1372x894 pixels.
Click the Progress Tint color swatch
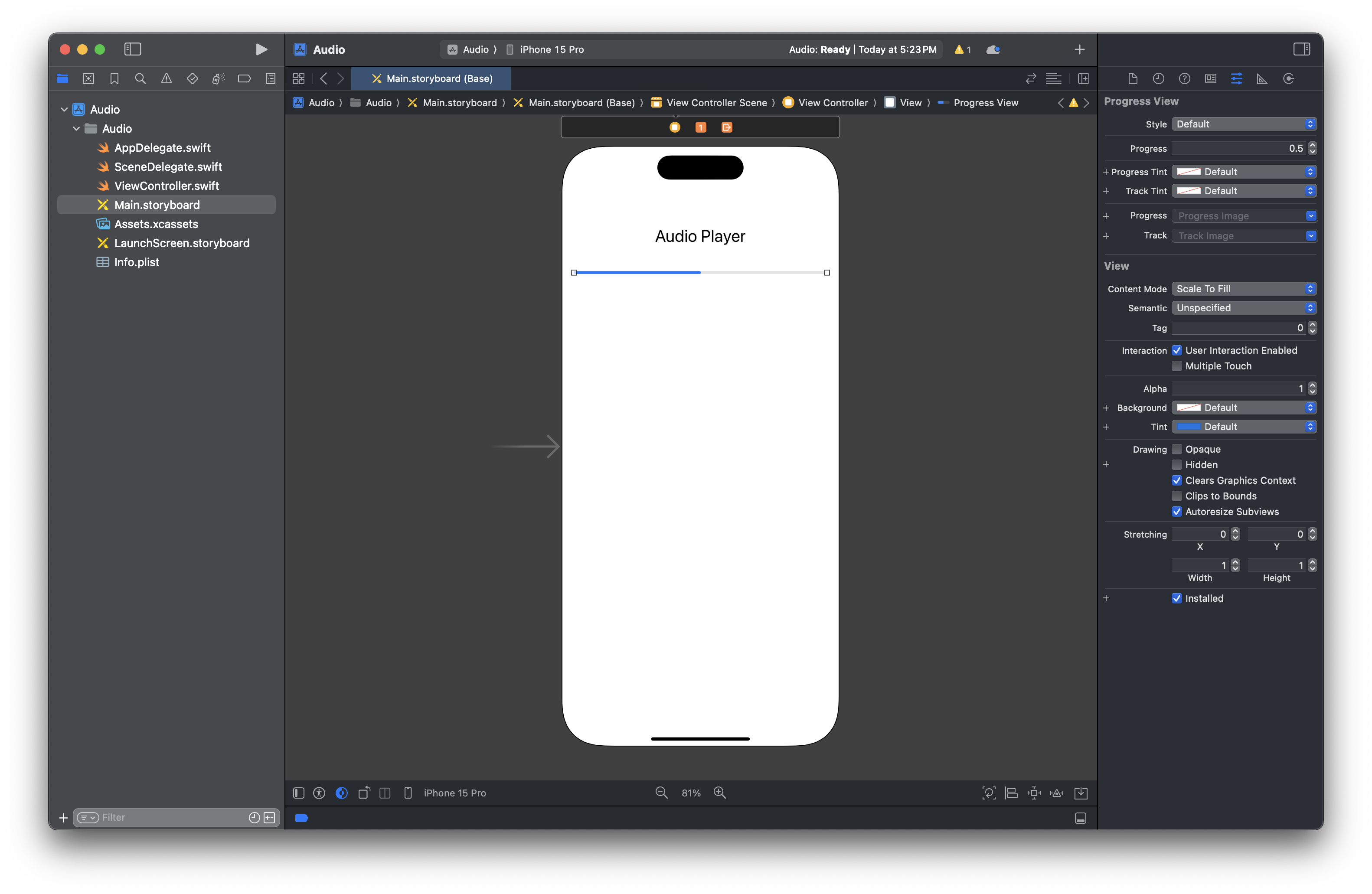[x=1188, y=172]
